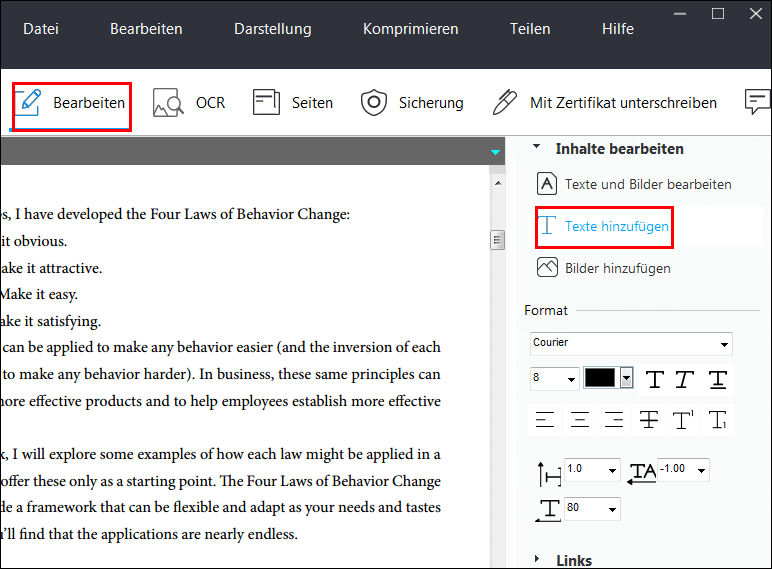Screen dimensions: 772x569
Task: Toggle italic text formatting
Action: (685, 379)
